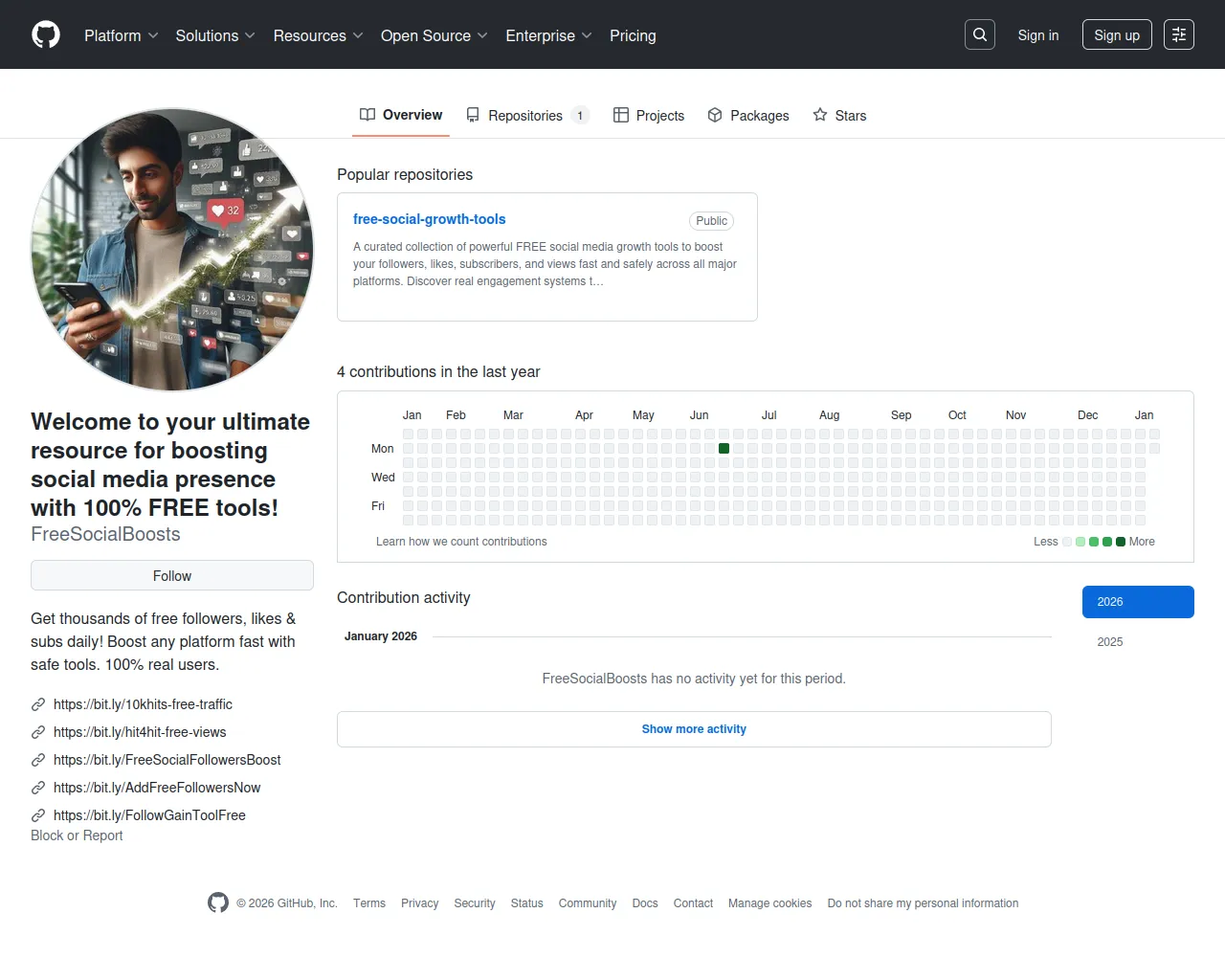Click the profile avatar image
Screen dimensions: 1225x980
click(x=172, y=250)
